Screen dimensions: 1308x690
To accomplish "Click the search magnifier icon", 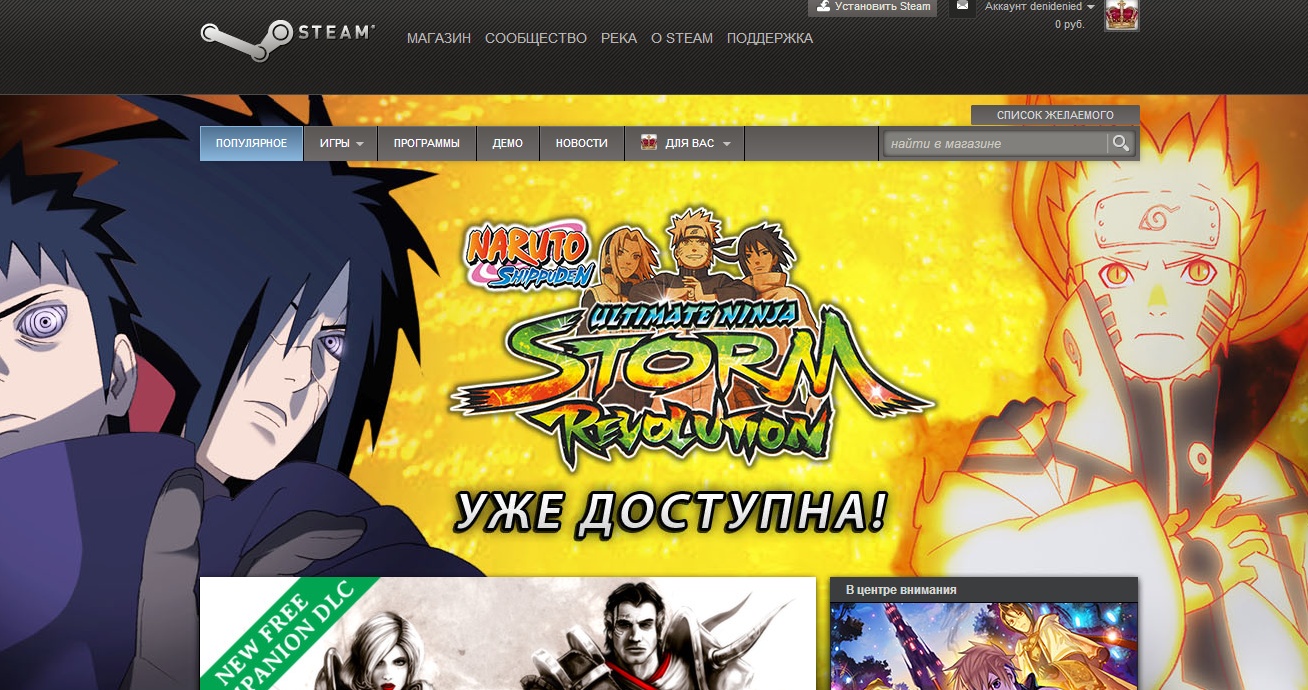I will 1121,144.
